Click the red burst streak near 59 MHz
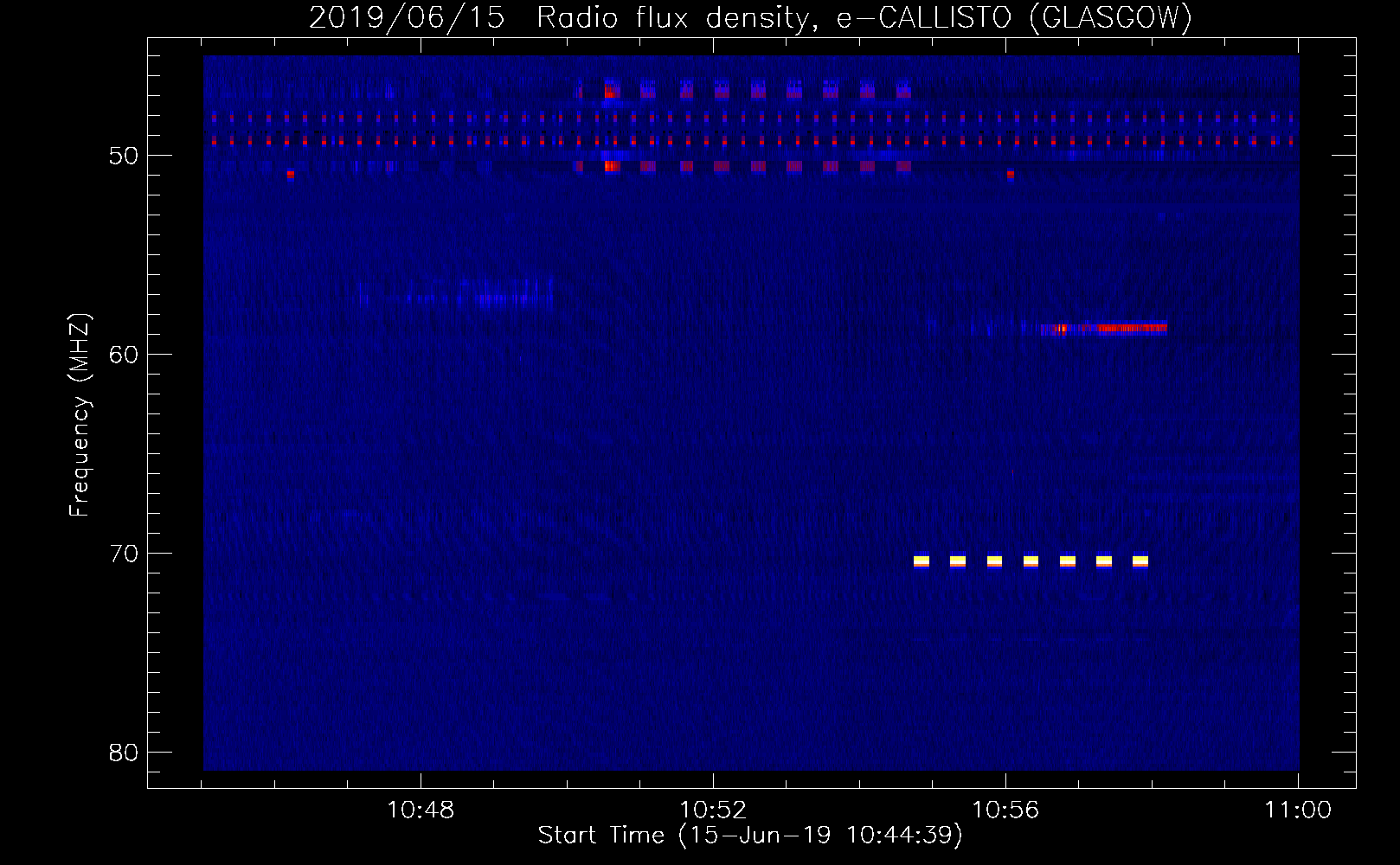This screenshot has height=865, width=1400. (x=1104, y=329)
